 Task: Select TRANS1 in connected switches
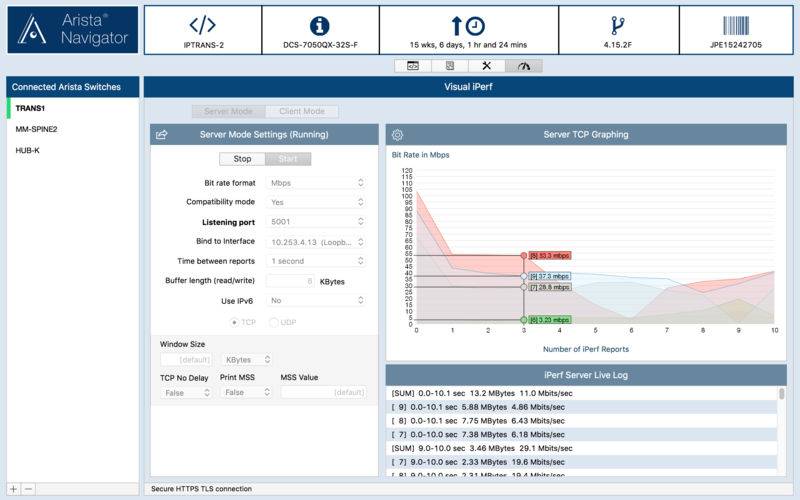click(72, 108)
